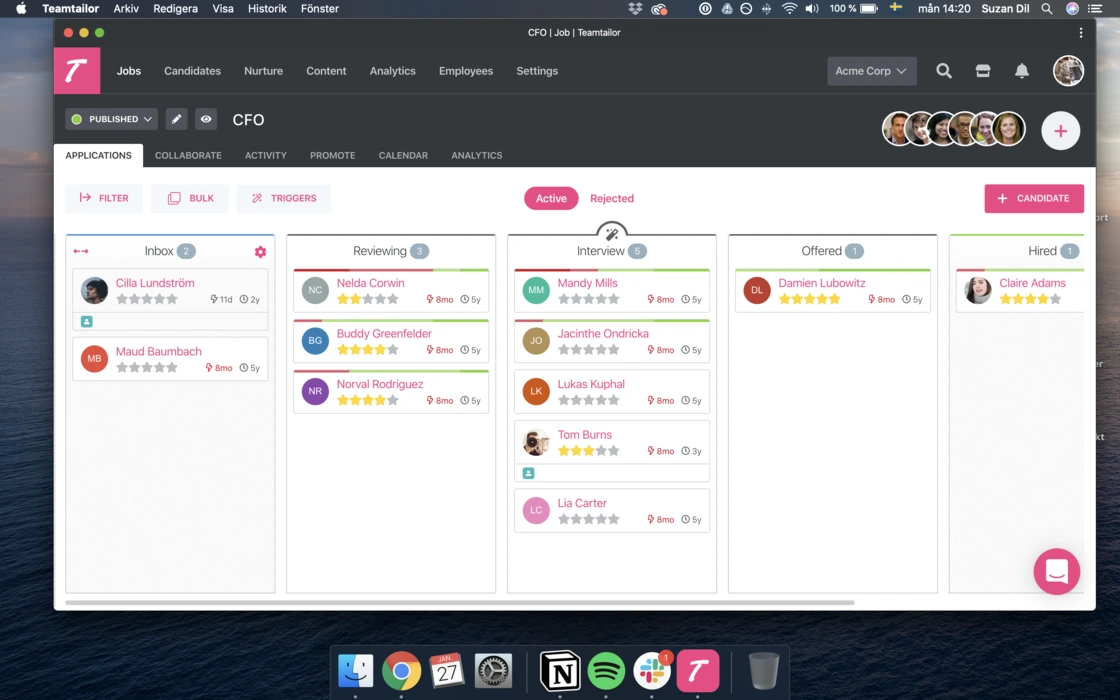Open the Settings navigation item
Screen dimensions: 1120x700
(x=537, y=71)
